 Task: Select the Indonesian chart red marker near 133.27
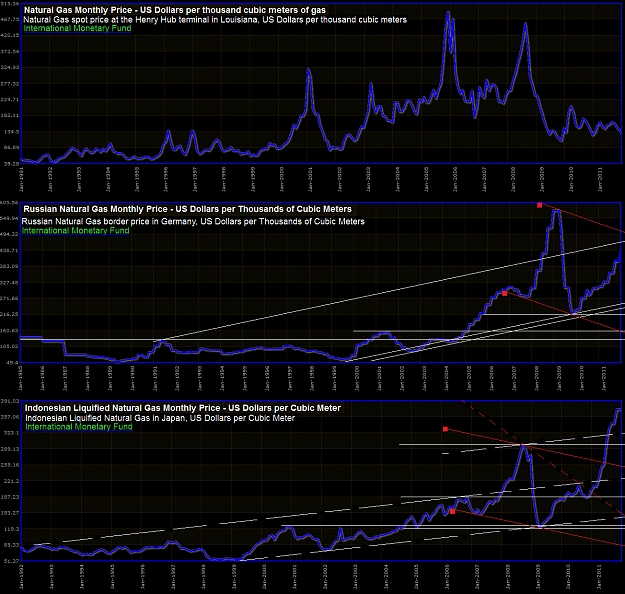click(452, 511)
